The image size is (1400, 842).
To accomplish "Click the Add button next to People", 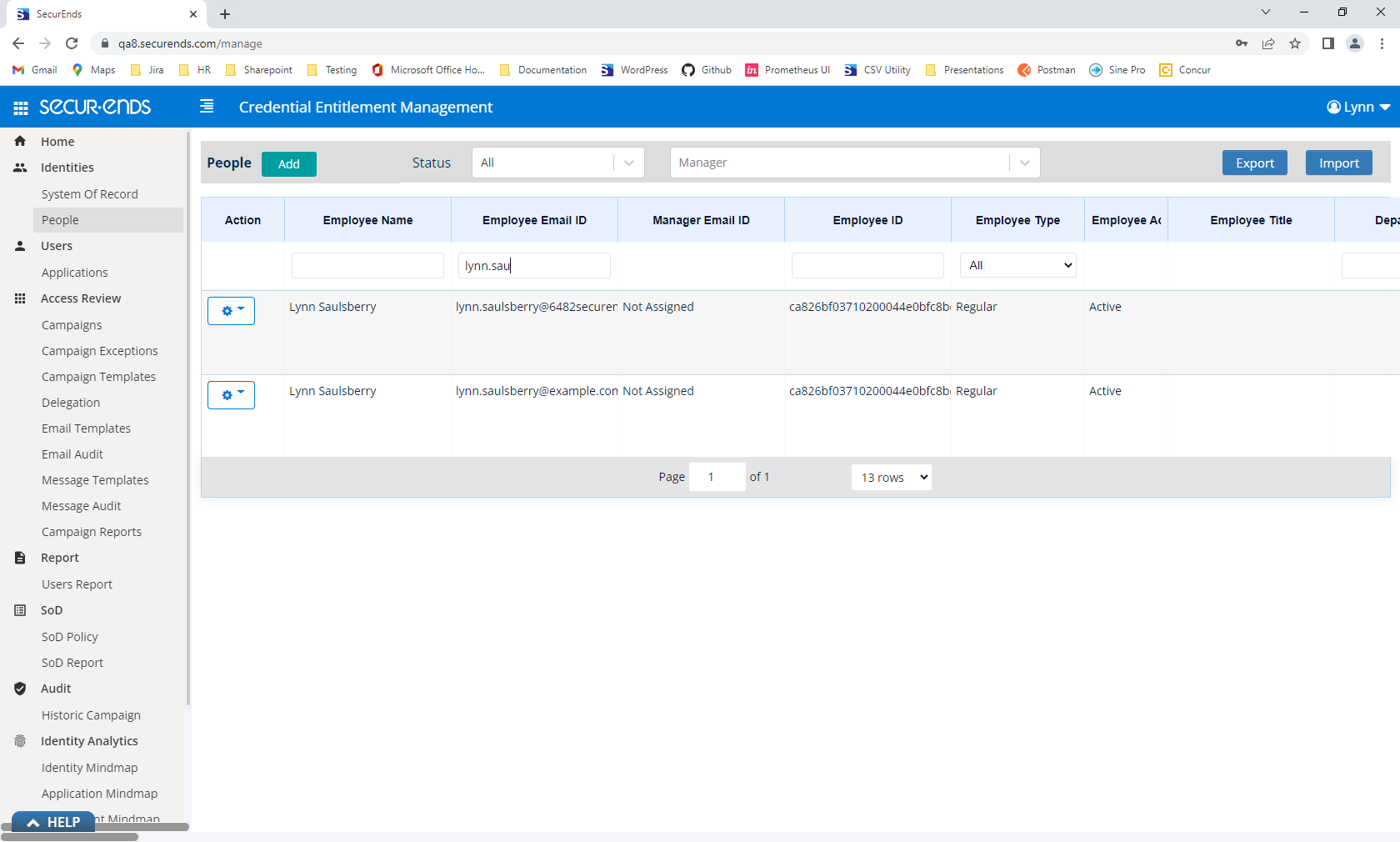I will point(288,163).
